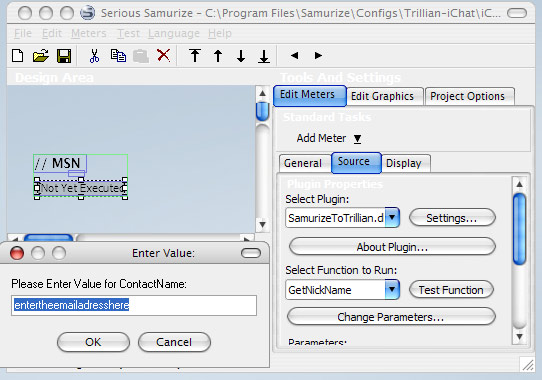This screenshot has width=542, height=380.
Task: Cut selection with the scissors icon
Action: pyautogui.click(x=94, y=56)
